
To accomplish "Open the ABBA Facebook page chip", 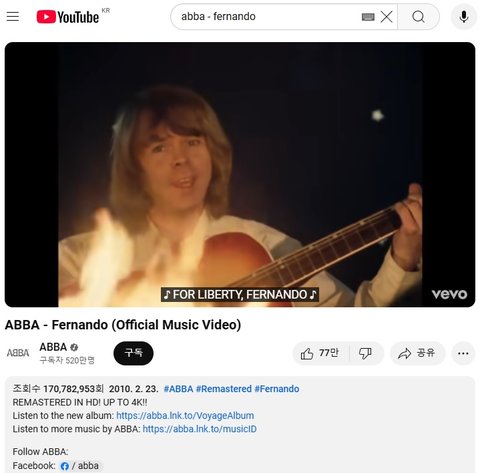I will (x=80, y=466).
